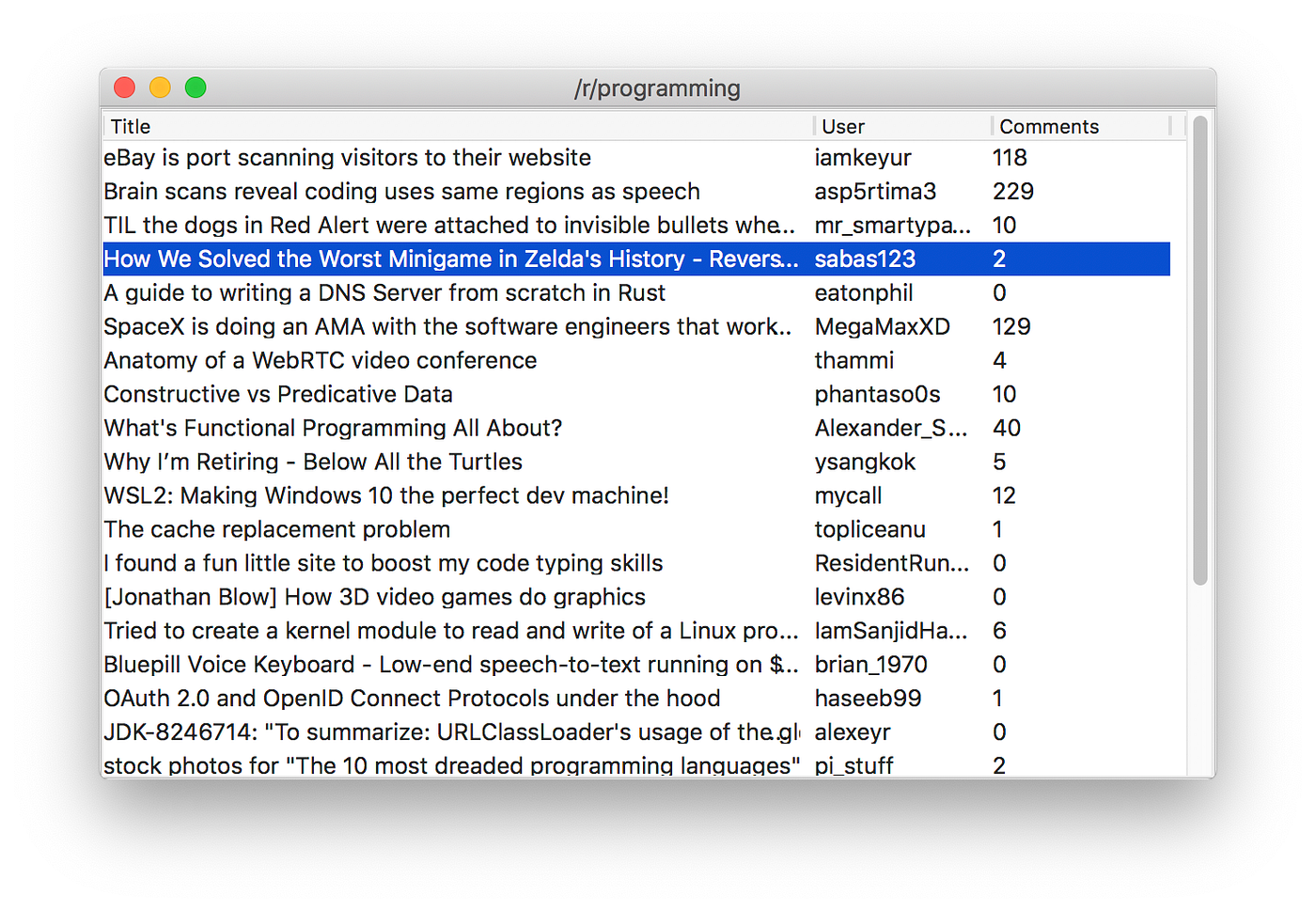
Task: Click the green zoom window button
Action: tap(196, 86)
